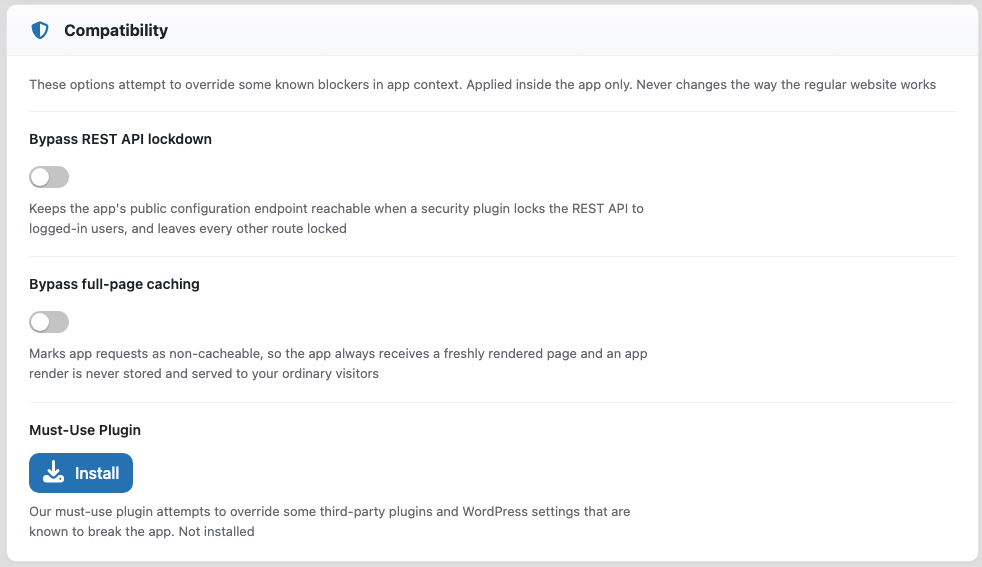Click the grey knob of caching toggle

[x=40, y=322]
